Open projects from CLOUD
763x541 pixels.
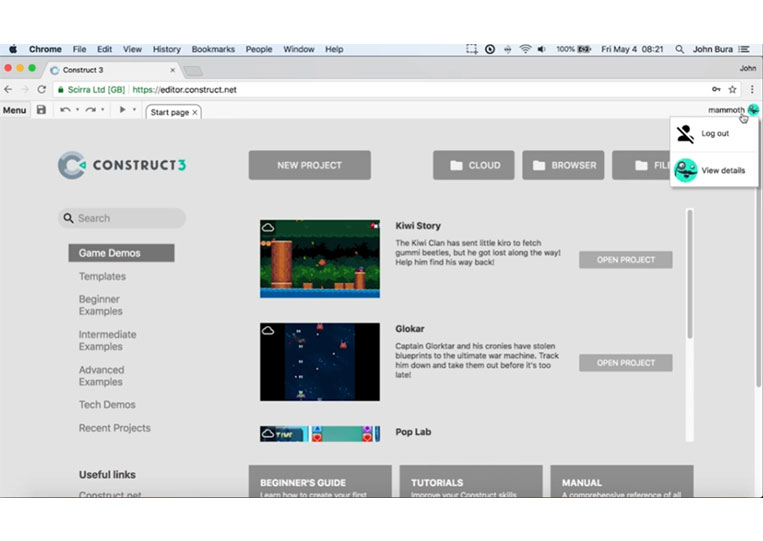click(473, 165)
